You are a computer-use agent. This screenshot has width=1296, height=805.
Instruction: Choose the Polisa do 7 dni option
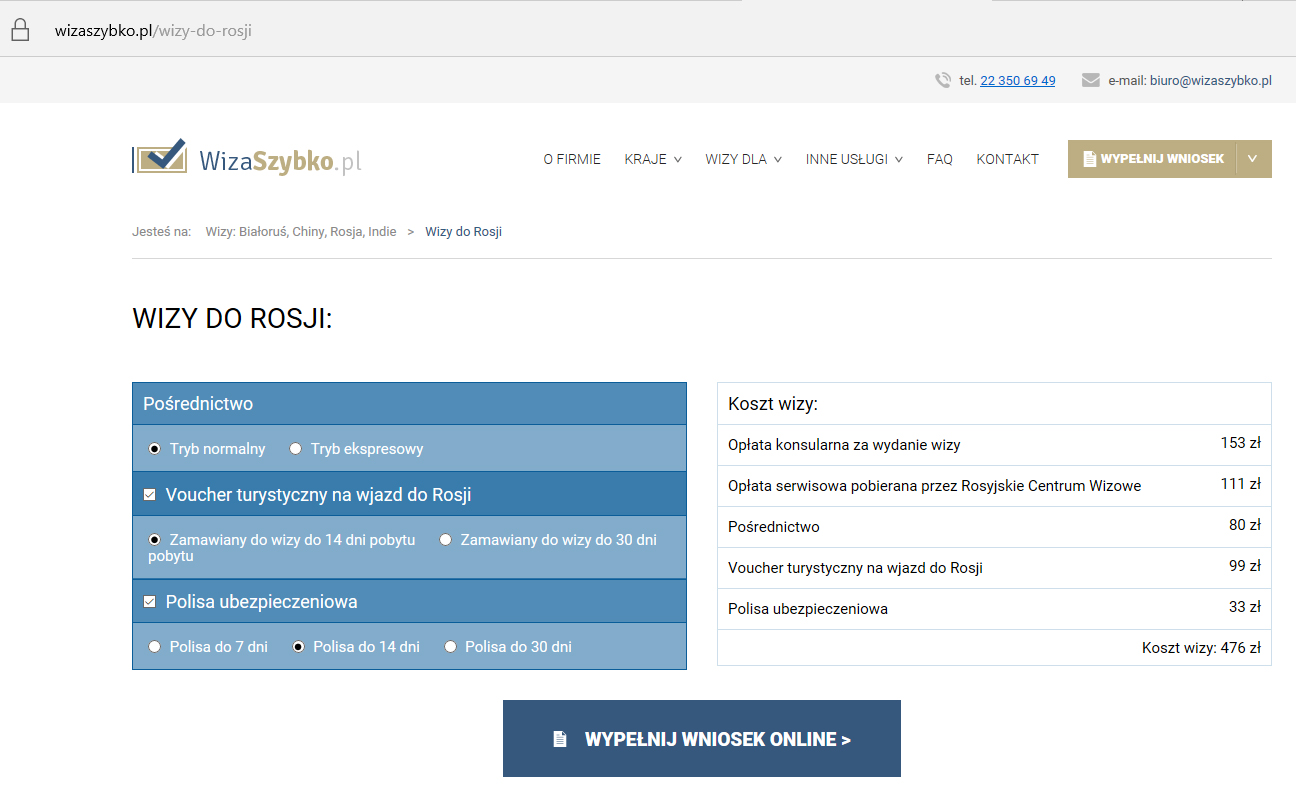click(154, 647)
